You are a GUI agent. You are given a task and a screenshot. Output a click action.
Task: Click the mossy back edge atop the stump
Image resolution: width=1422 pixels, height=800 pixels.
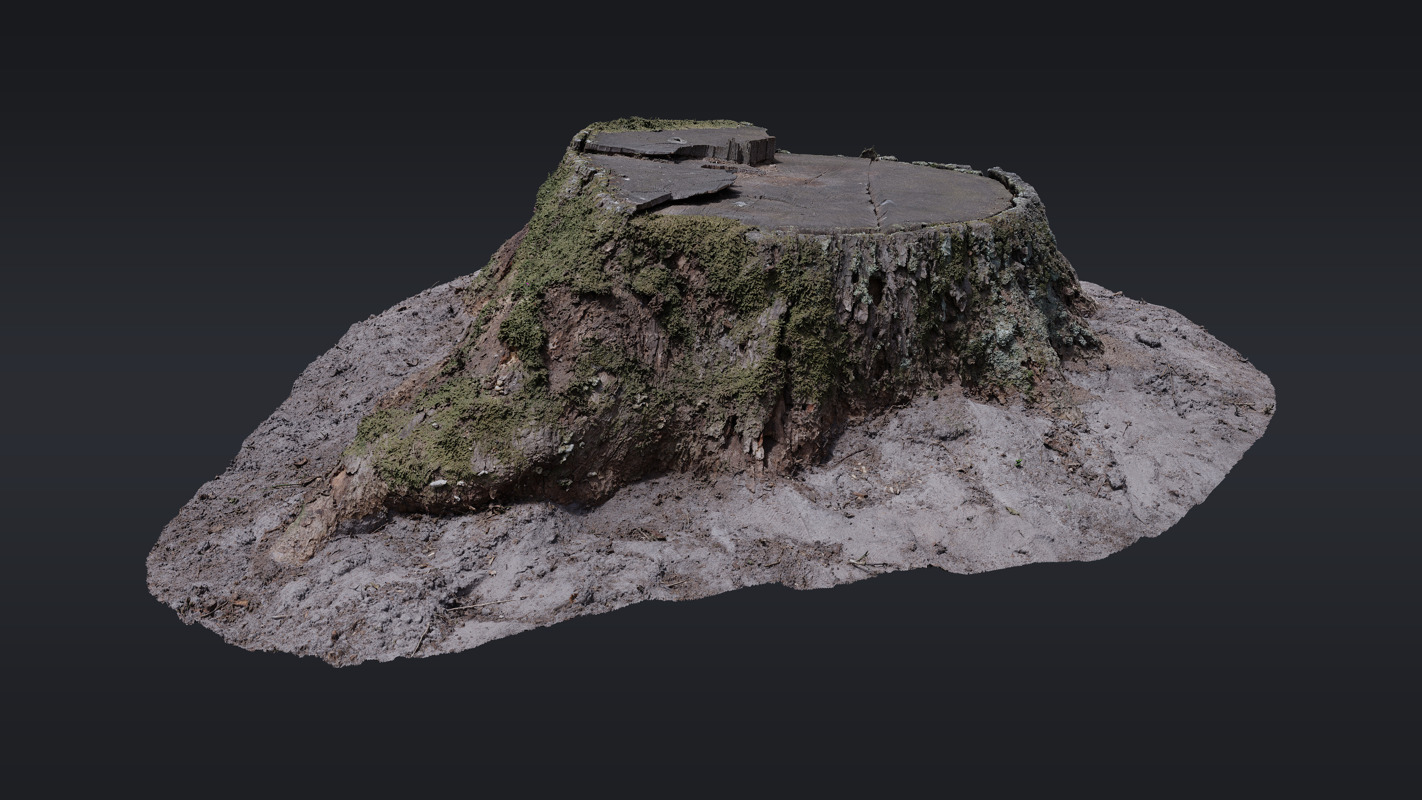[660, 124]
